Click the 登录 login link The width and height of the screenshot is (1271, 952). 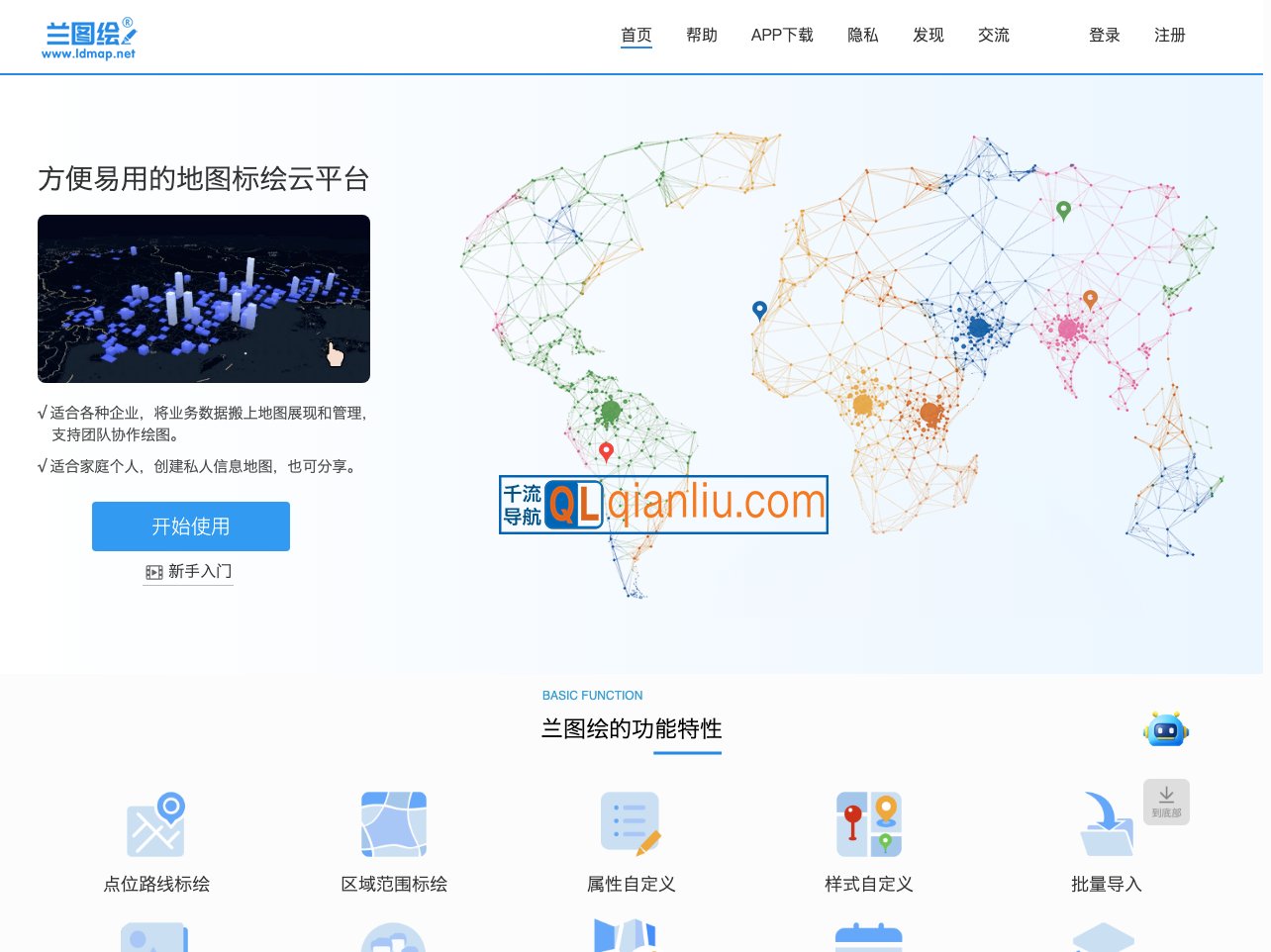pos(1104,35)
